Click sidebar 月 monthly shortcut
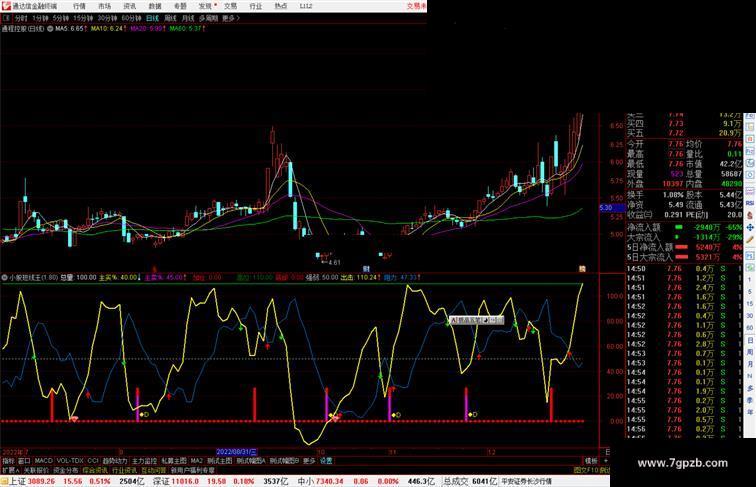This screenshot has height=487, width=756. click(750, 364)
